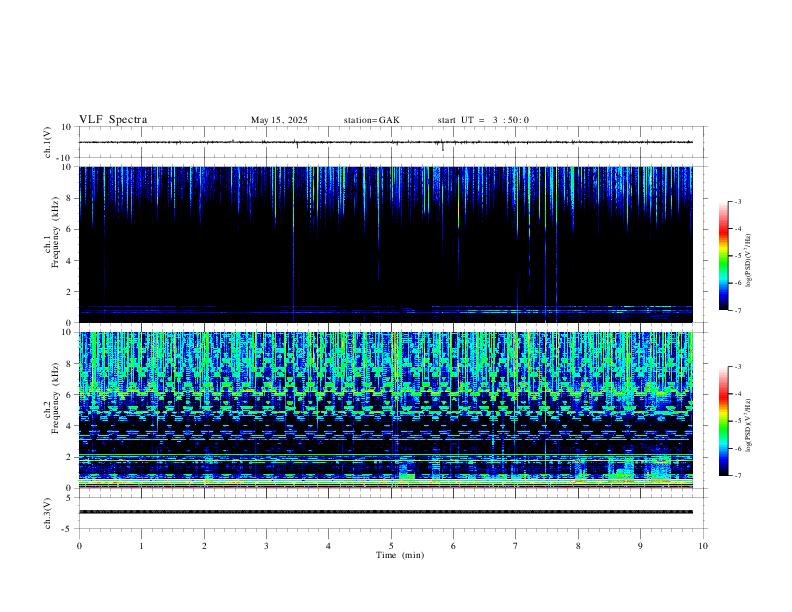The width and height of the screenshot is (792, 612).
Task: Click time axis tick label "10"
Action: click(x=703, y=546)
